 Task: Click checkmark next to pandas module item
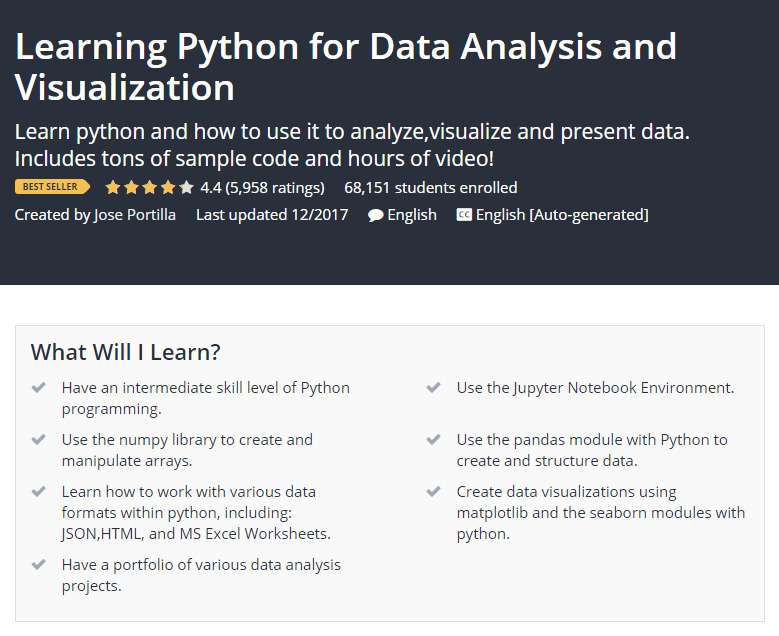(x=434, y=439)
